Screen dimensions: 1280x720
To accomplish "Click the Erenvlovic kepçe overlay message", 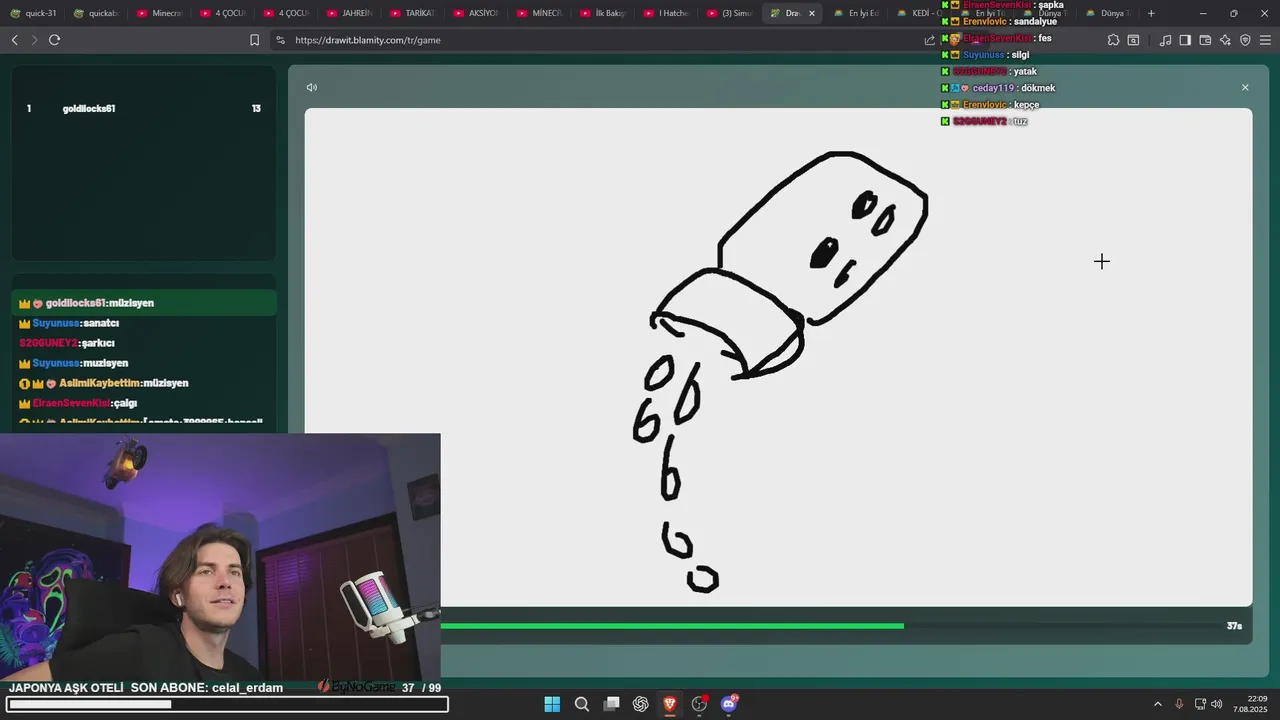I will (991, 104).
